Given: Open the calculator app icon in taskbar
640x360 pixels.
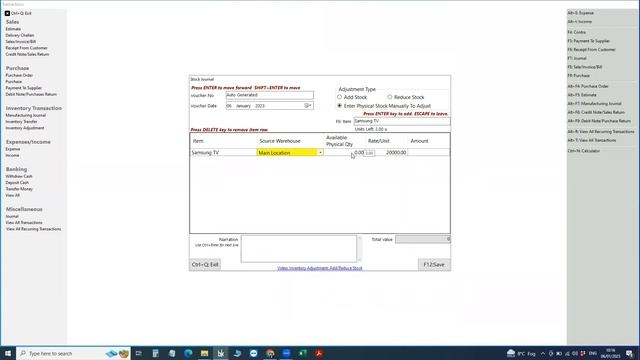Looking at the screenshot, I should (156, 353).
